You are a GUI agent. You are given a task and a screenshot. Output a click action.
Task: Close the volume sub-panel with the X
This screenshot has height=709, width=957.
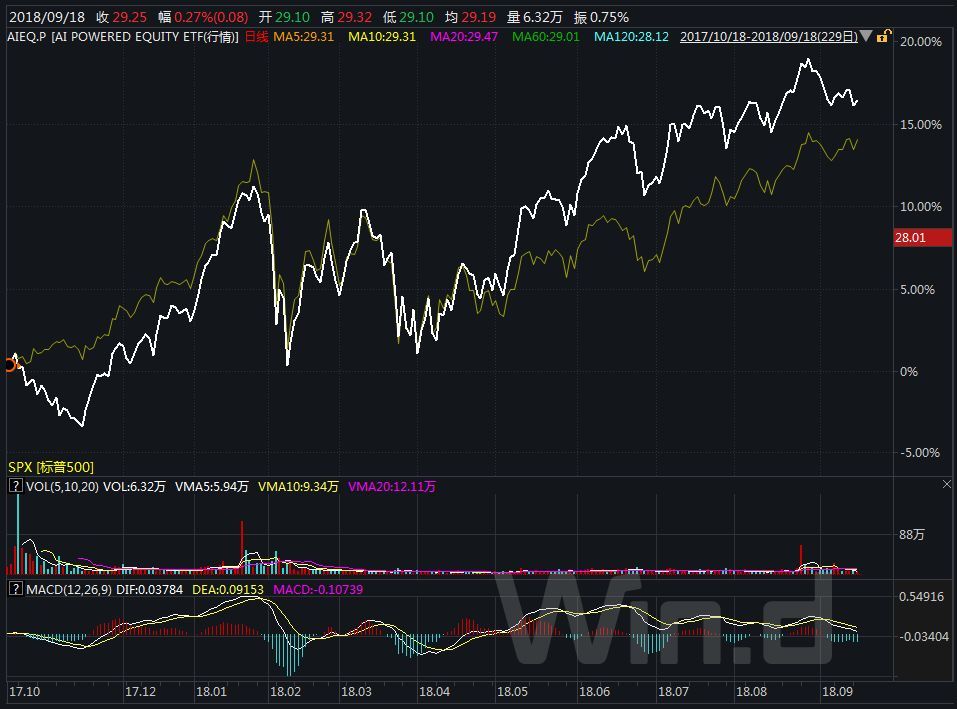(947, 484)
